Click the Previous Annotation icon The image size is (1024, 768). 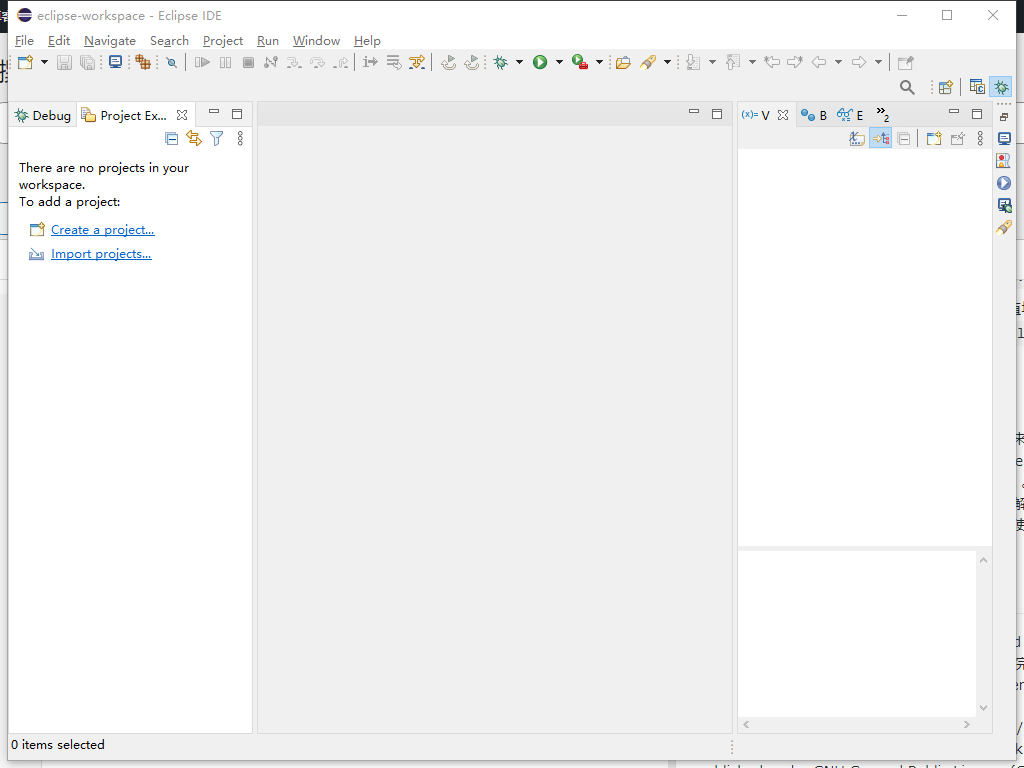pyautogui.click(x=733, y=62)
